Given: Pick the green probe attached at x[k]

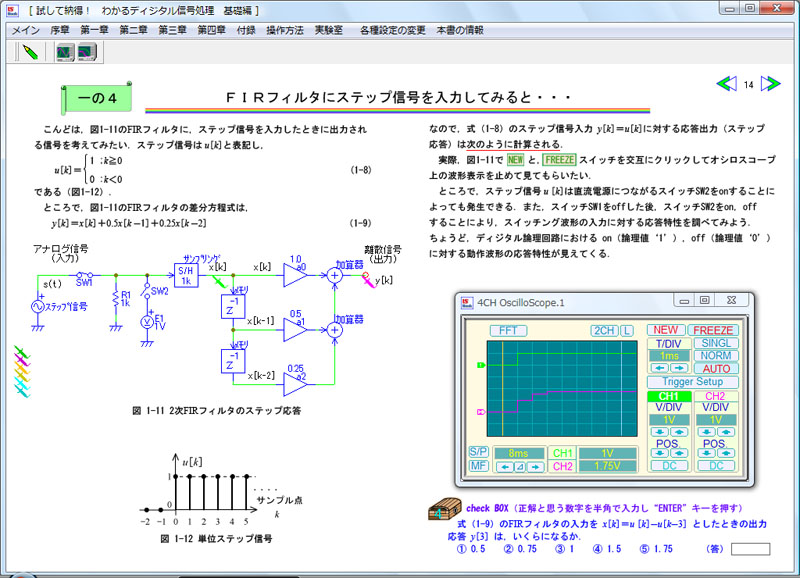Looking at the screenshot, I should [219, 281].
